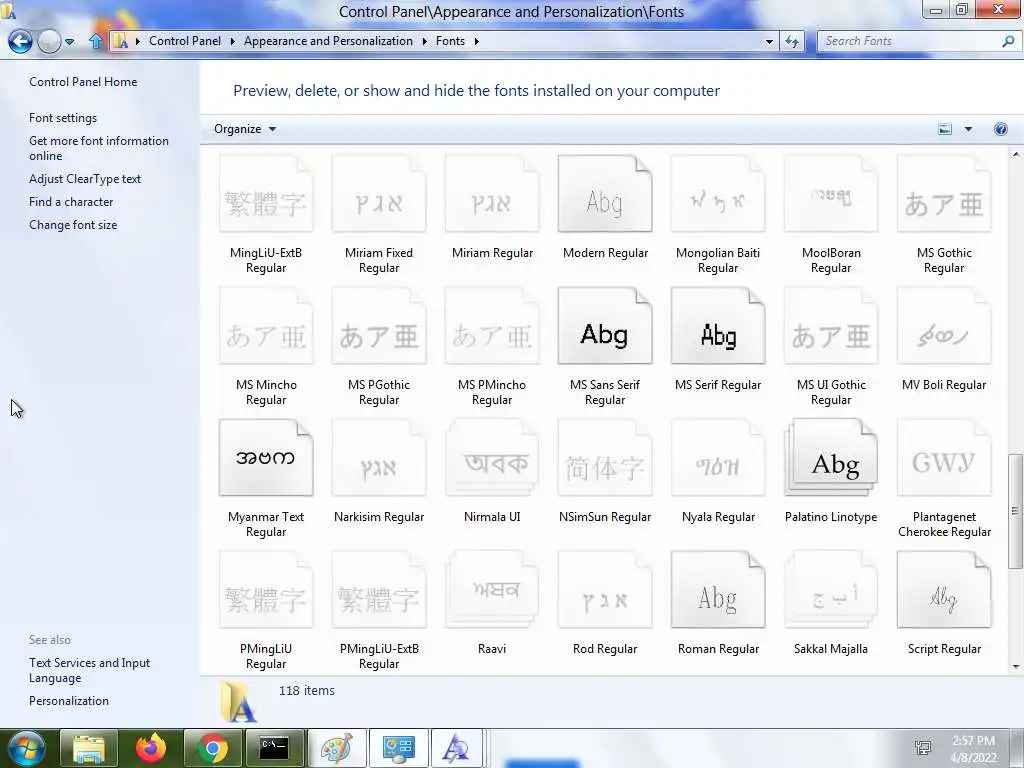Select the Script Regular font icon
This screenshot has width=1024, height=768.
(944, 589)
